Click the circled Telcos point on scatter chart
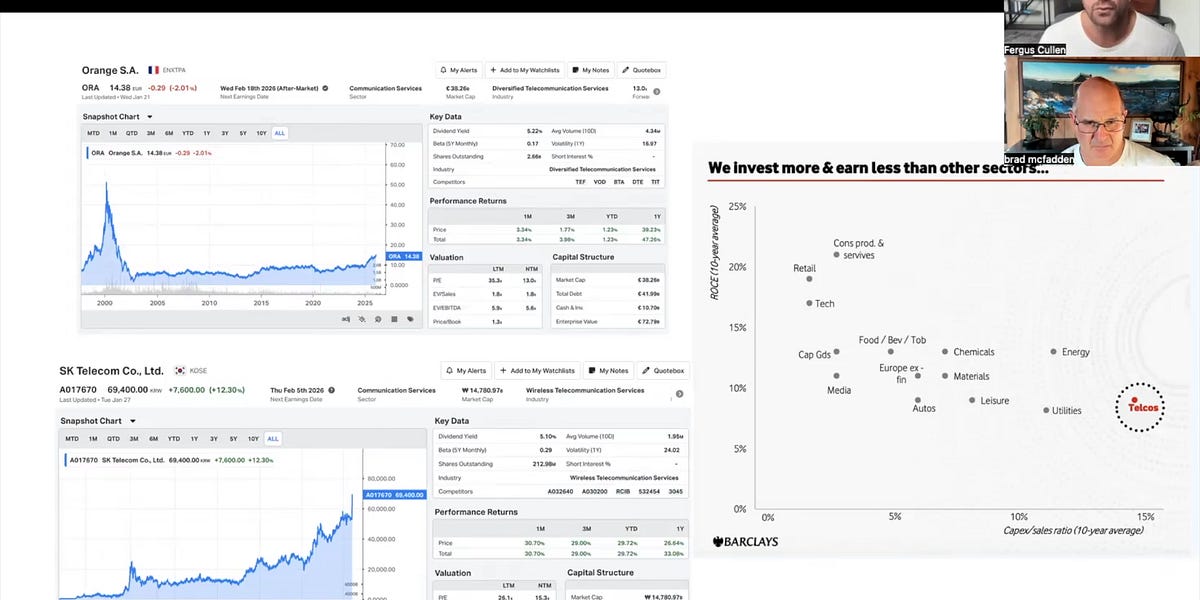Screen dimensions: 1200x600 click(1140, 407)
